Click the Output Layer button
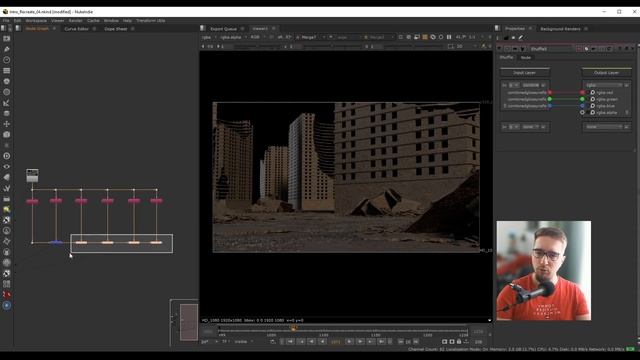This screenshot has width=640, height=360. (607, 73)
